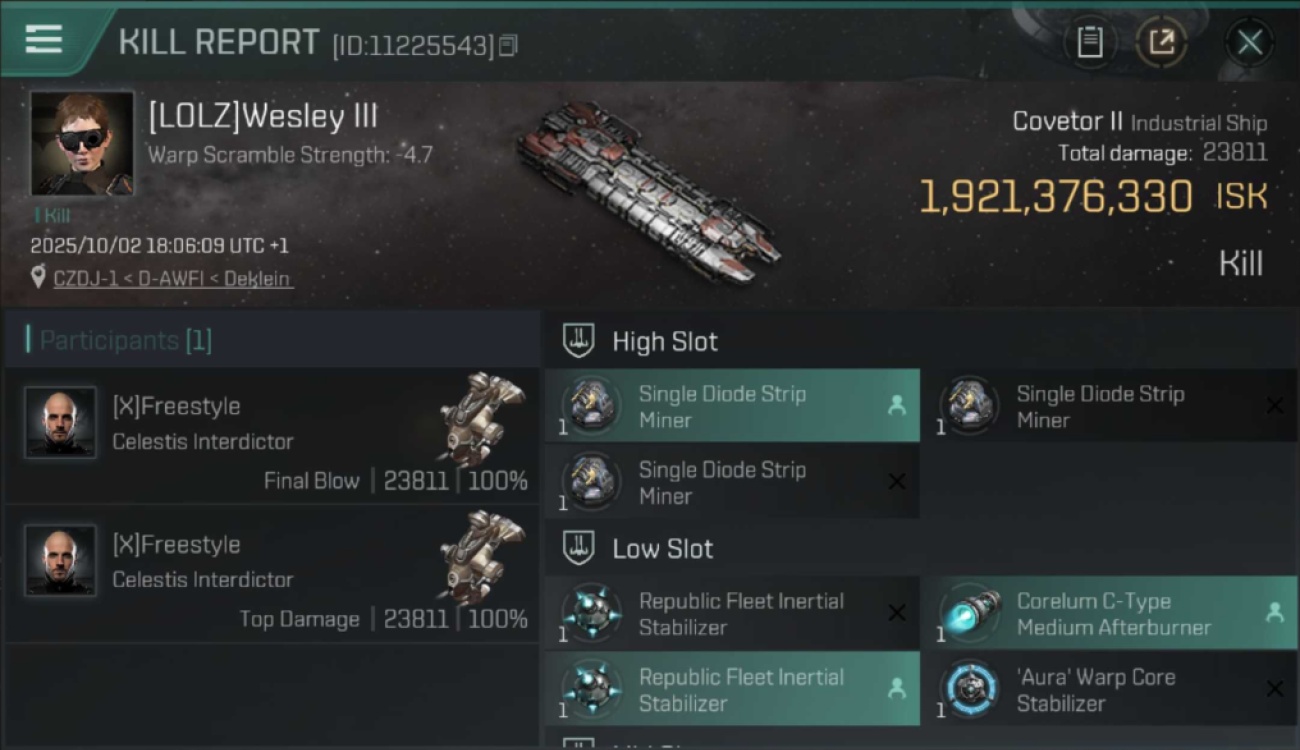Select the Wesley III pilot name
This screenshot has width=1300, height=750.
pos(263,116)
